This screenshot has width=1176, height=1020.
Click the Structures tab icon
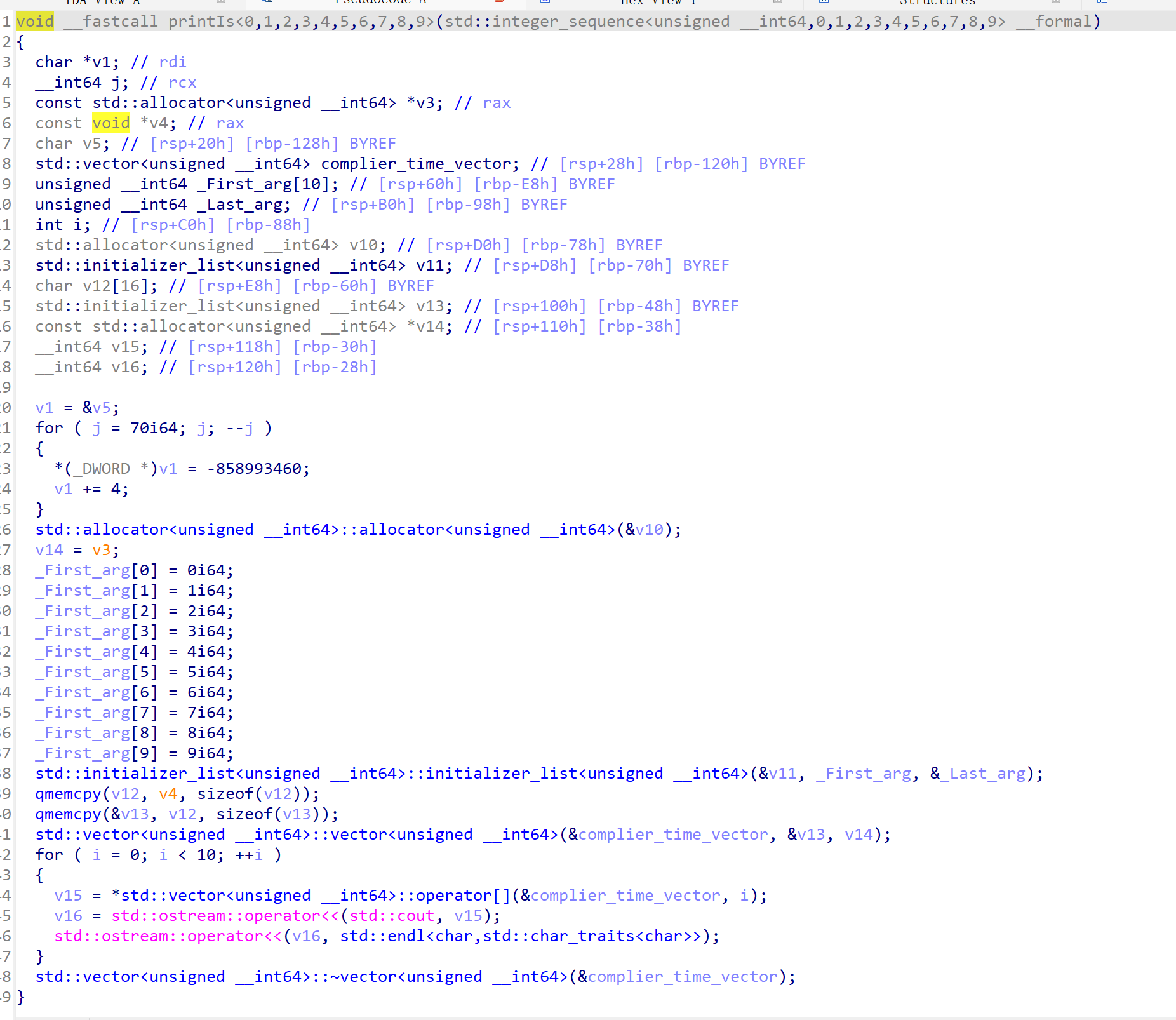coord(822,3)
